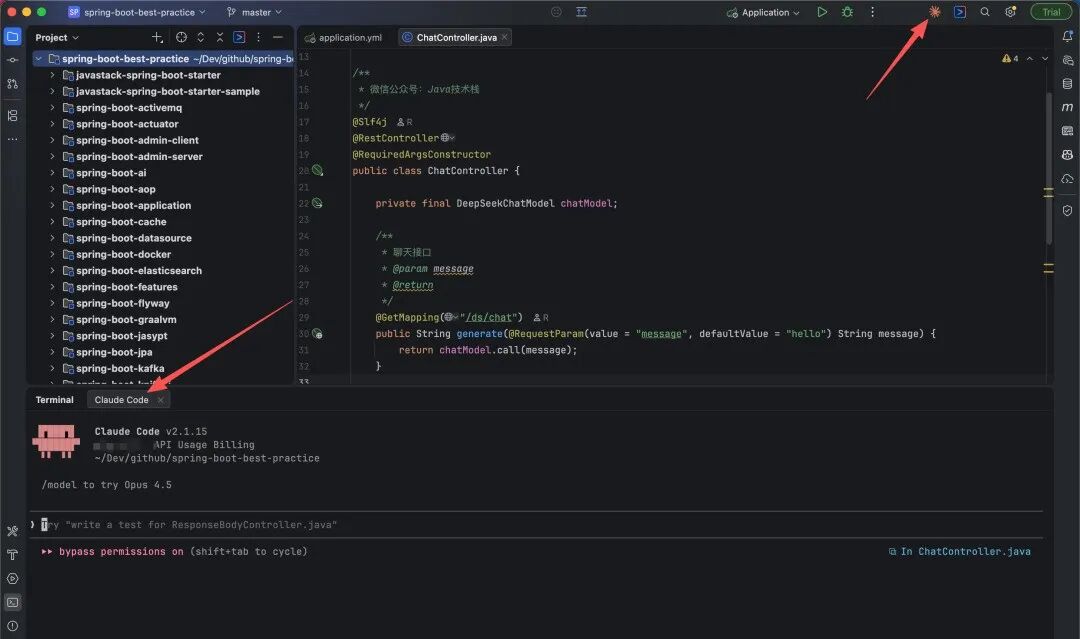Open more run actions menu in title bar
The width and height of the screenshot is (1080, 639).
tap(872, 12)
